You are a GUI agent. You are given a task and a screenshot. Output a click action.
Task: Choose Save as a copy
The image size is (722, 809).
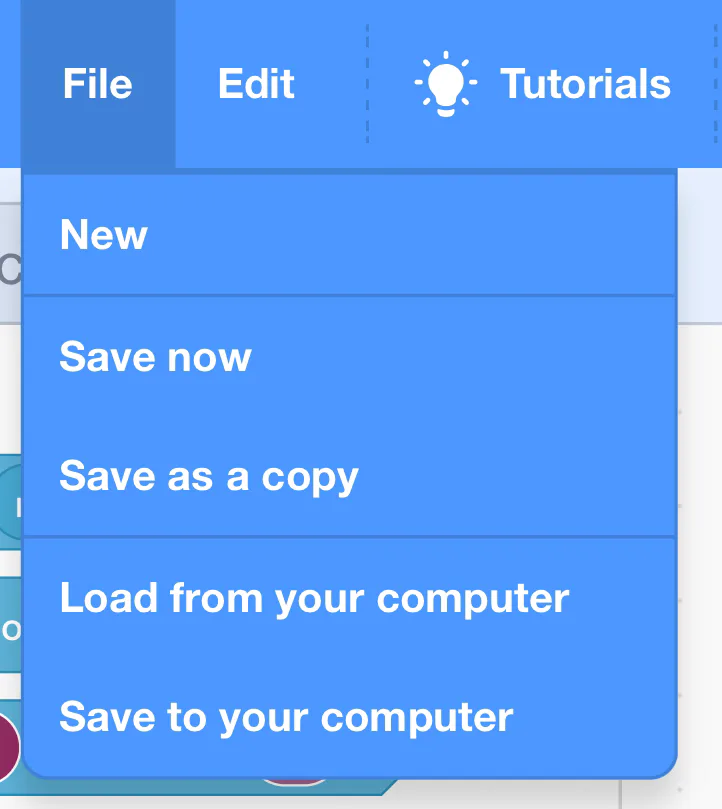pyautogui.click(x=208, y=477)
